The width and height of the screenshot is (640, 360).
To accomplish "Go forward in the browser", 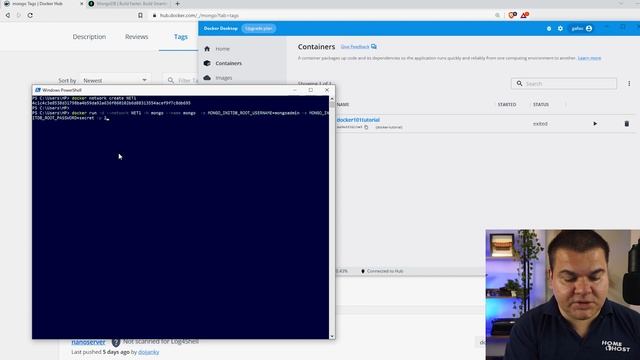I will (x=18, y=15).
